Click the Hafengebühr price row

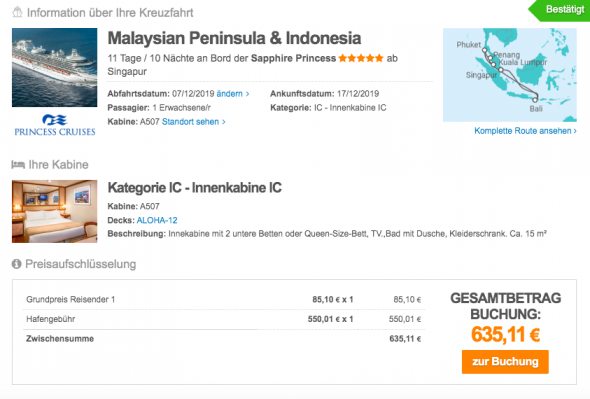[x=224, y=319]
